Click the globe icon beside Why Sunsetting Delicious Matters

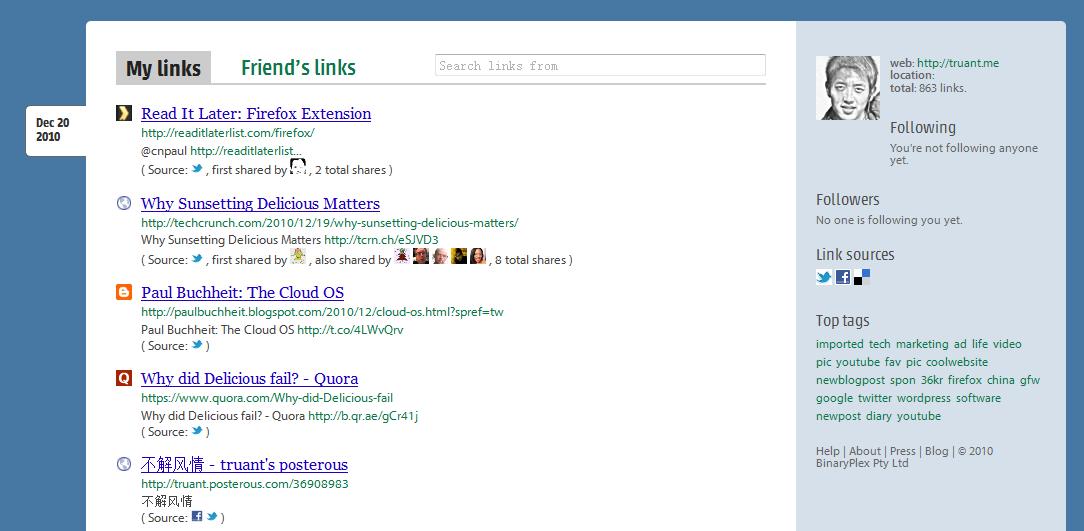(x=124, y=203)
